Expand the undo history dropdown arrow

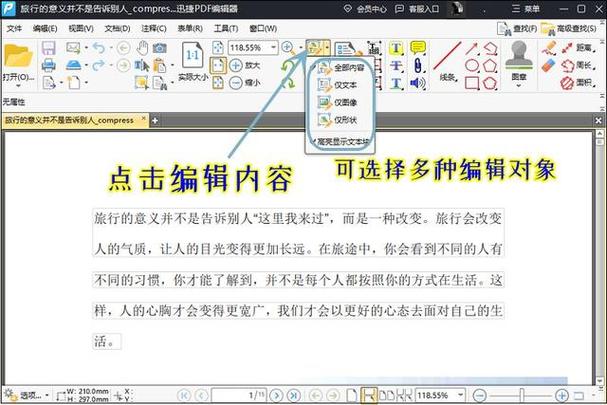click(111, 48)
